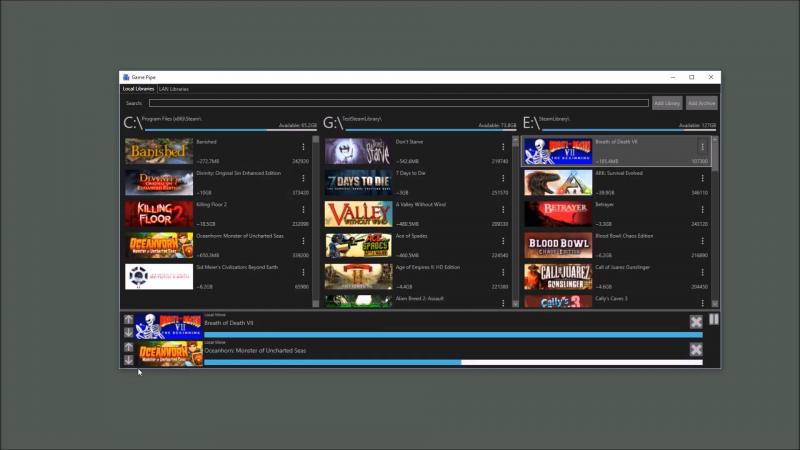Select the Banished game thumbnail
Image resolution: width=800 pixels, height=450 pixels.
point(159,151)
